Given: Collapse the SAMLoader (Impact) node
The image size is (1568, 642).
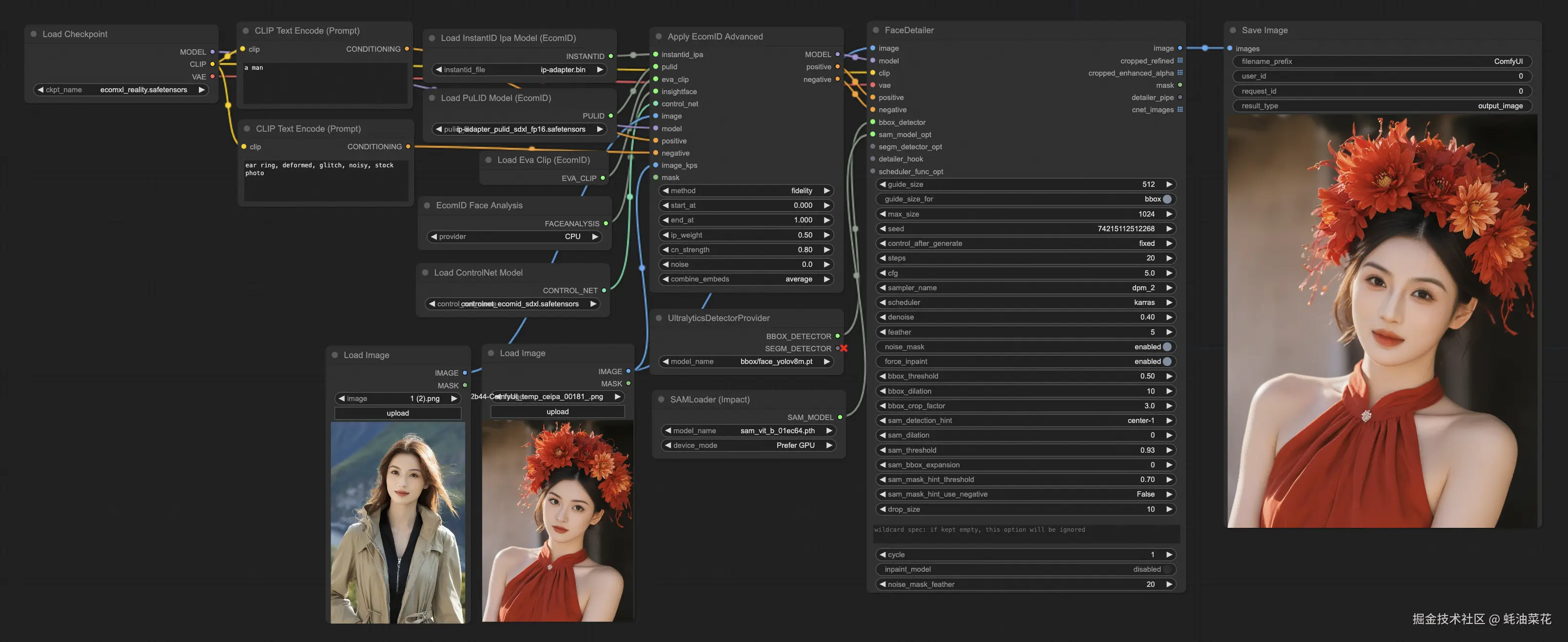Looking at the screenshot, I should point(662,399).
